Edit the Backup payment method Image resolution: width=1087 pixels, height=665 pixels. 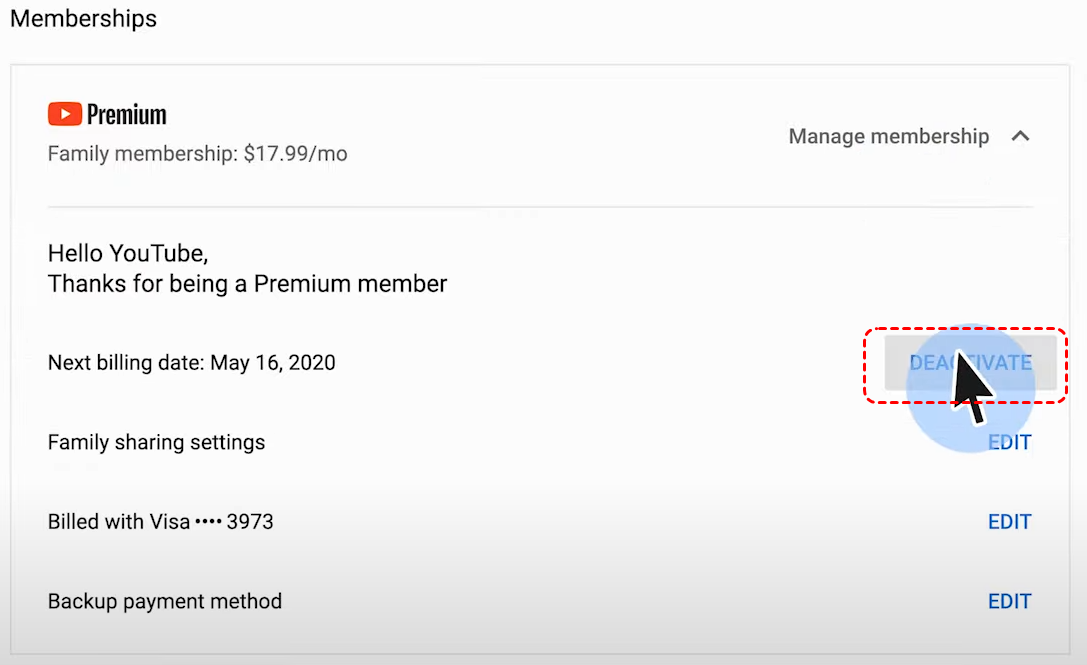(x=1009, y=601)
